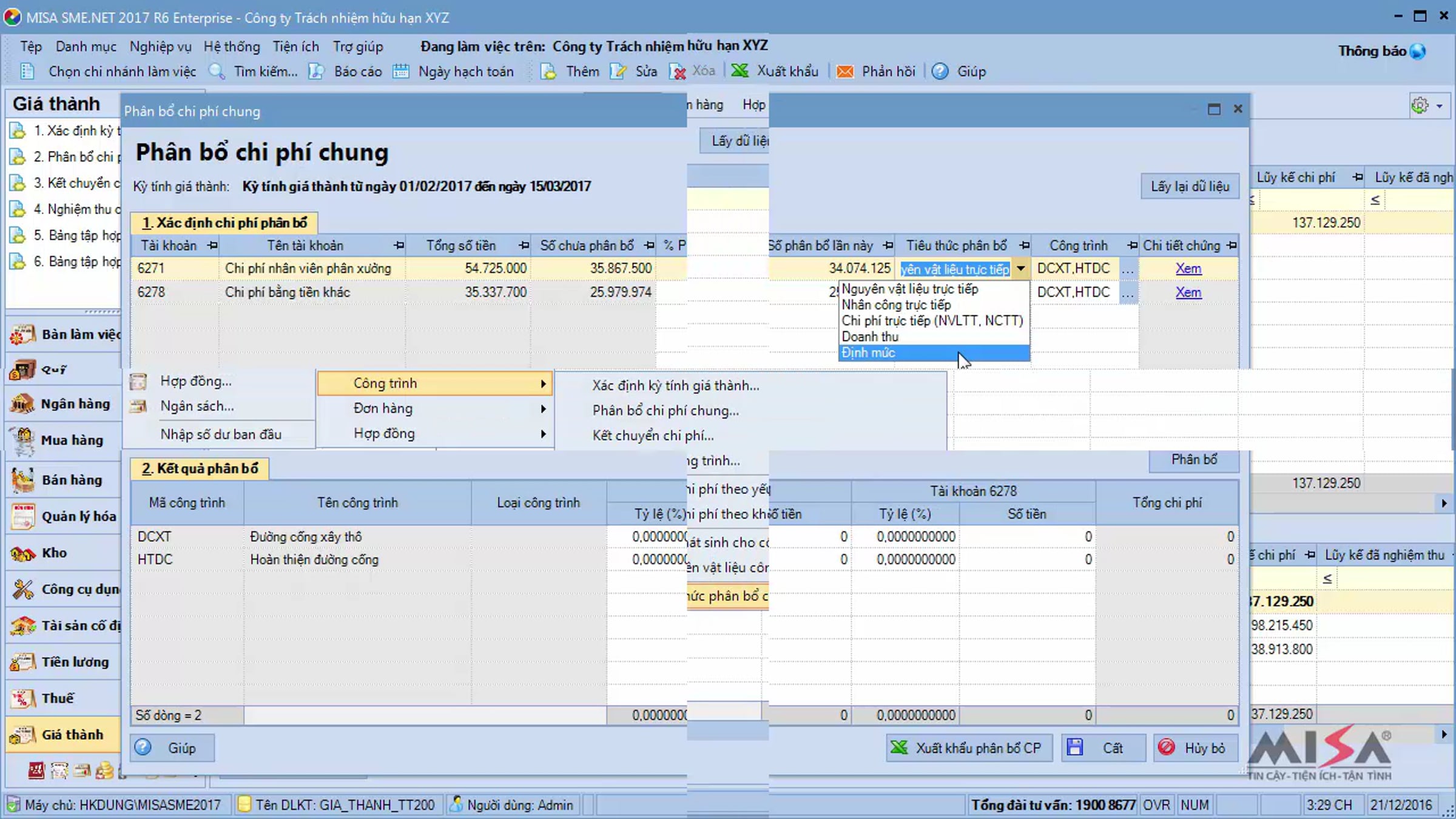
Task: Pin the Tài khoản column header
Action: coord(212,246)
